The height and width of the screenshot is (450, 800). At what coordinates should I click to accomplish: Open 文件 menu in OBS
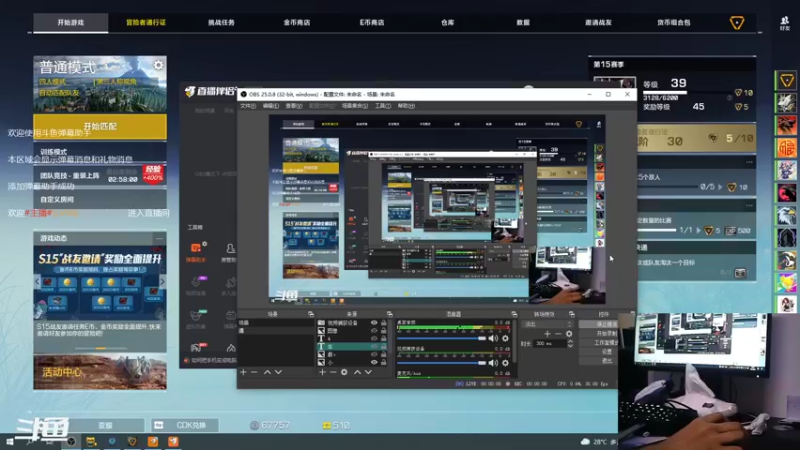click(248, 106)
